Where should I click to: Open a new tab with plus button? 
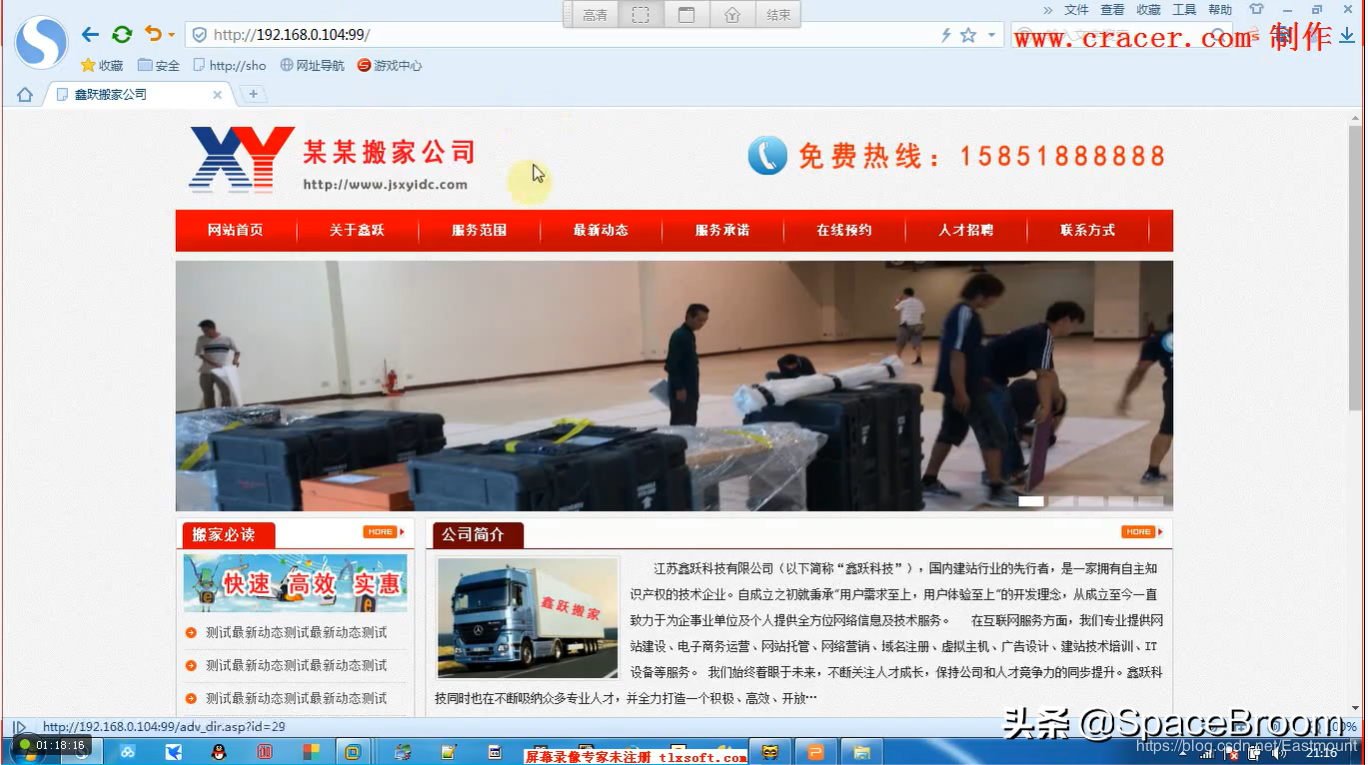point(253,94)
